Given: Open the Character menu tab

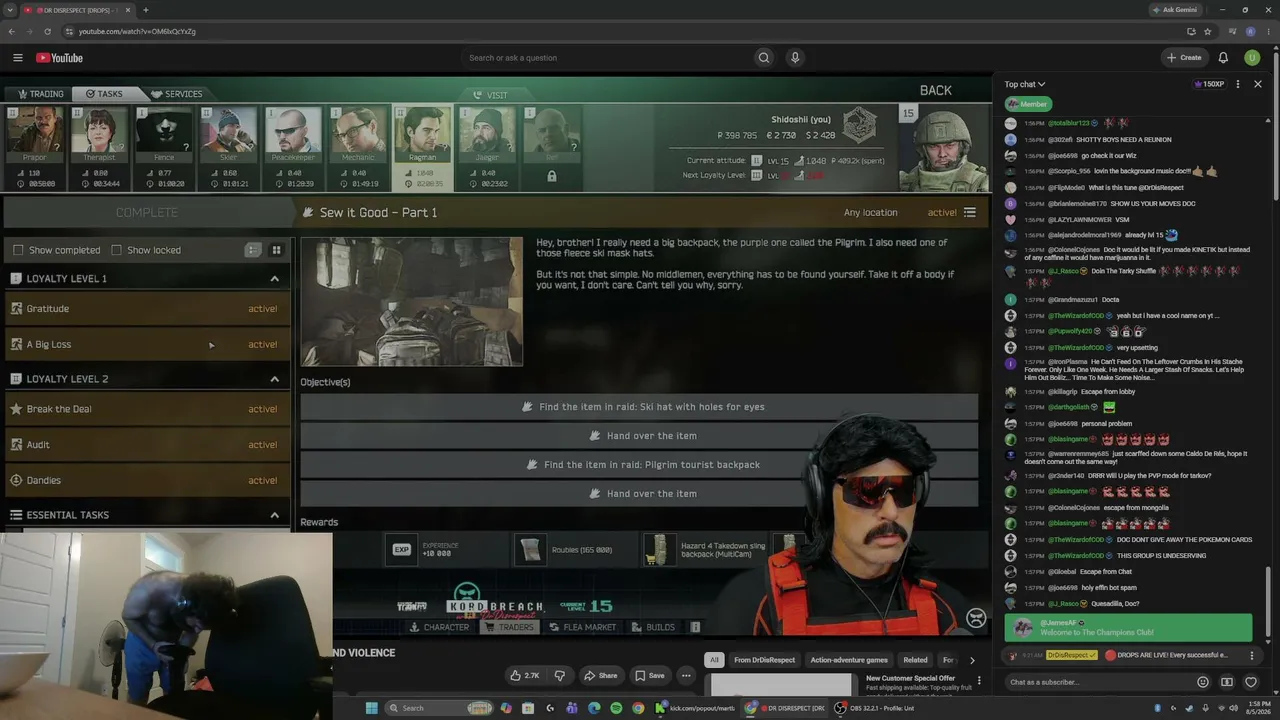Looking at the screenshot, I should [x=439, y=627].
